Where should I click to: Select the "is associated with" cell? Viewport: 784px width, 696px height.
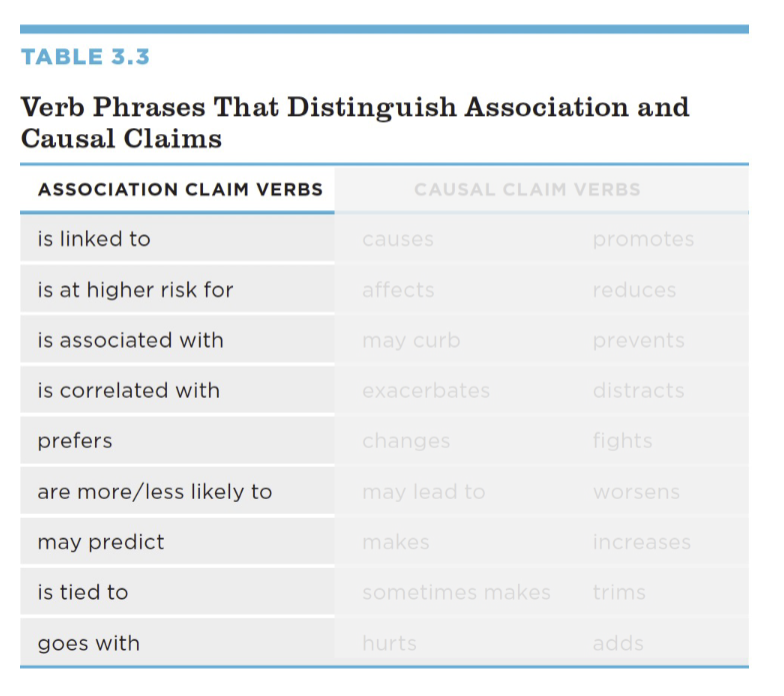(x=130, y=340)
